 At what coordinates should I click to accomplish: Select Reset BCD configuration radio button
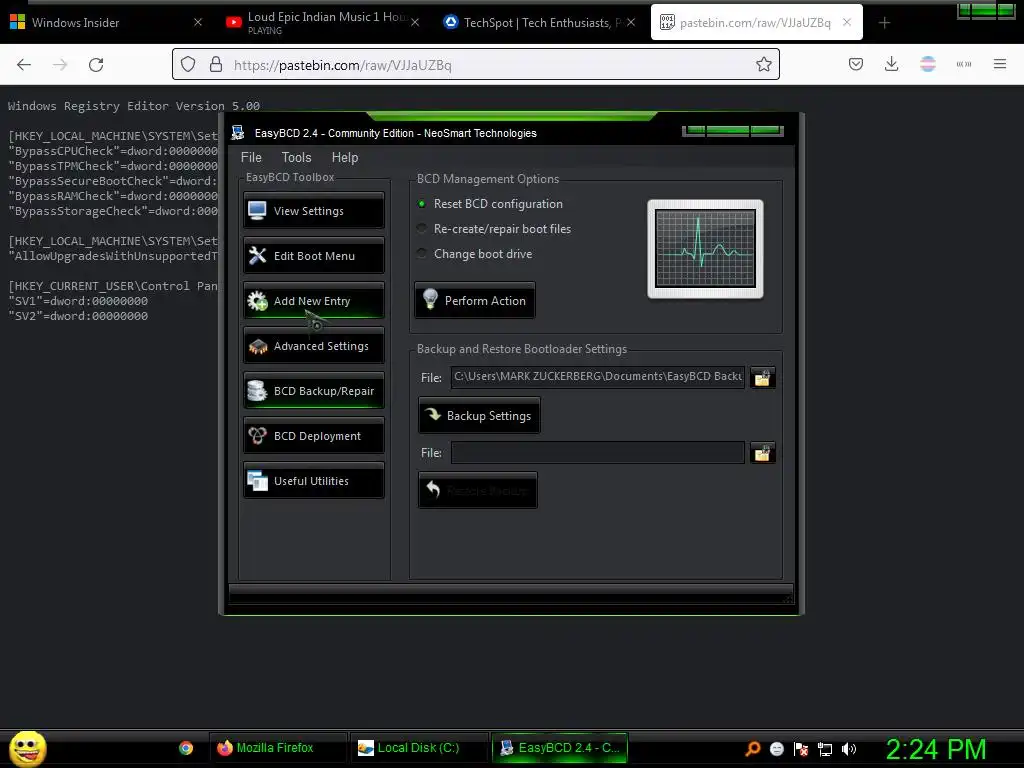pyautogui.click(x=422, y=204)
